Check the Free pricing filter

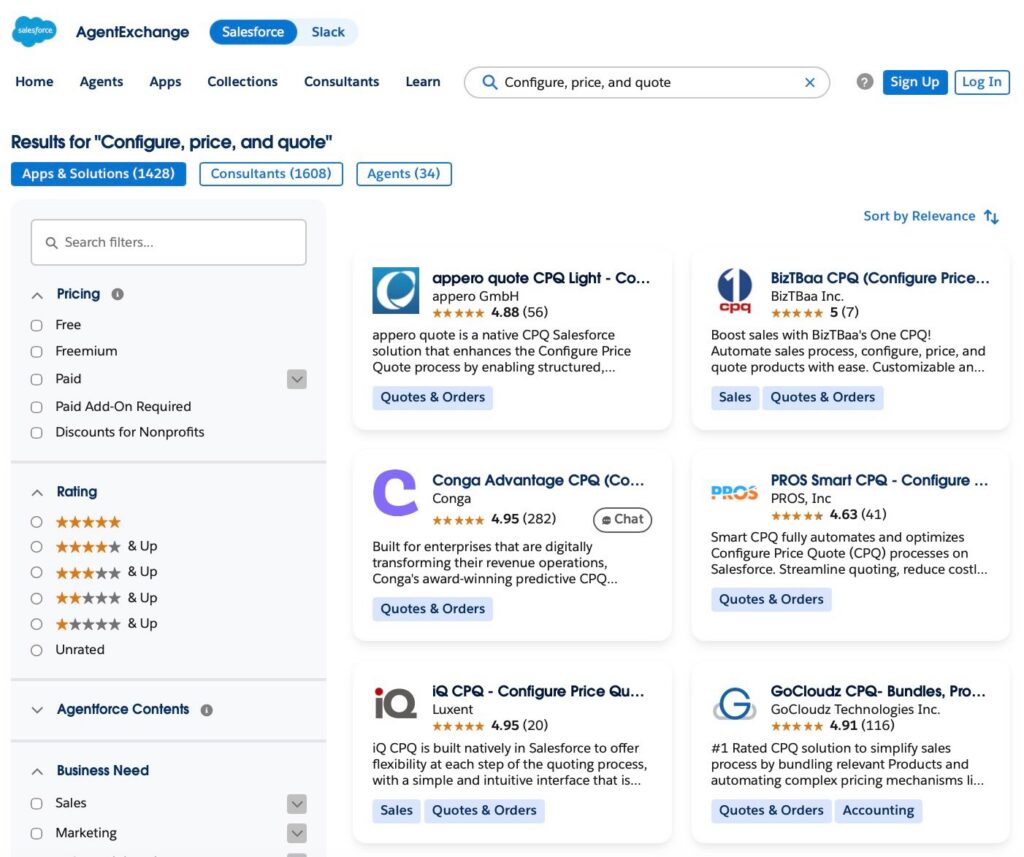37,325
